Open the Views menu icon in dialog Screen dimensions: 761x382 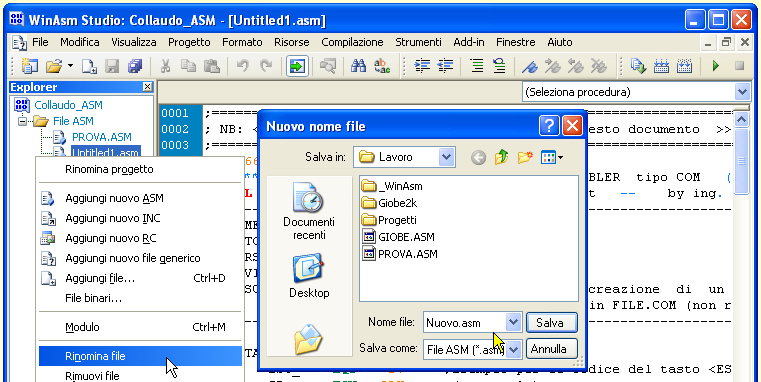pyautogui.click(x=552, y=157)
